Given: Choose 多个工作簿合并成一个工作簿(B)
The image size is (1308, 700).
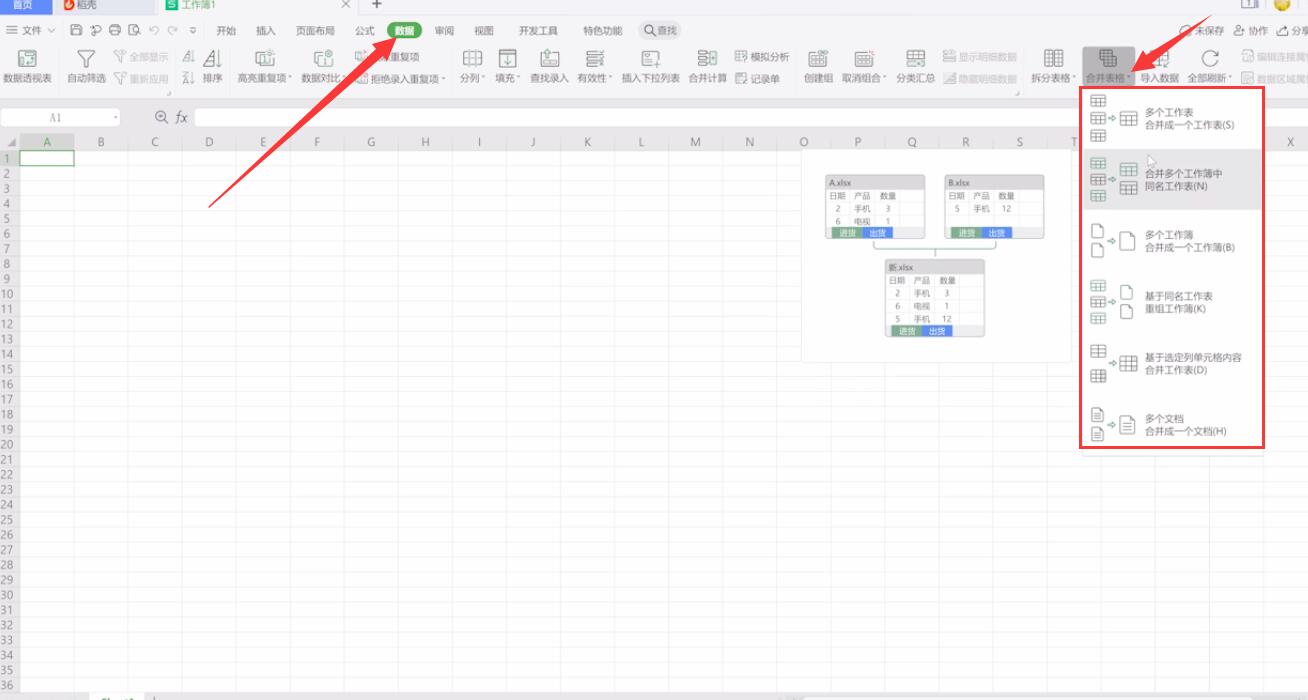Looking at the screenshot, I should pyautogui.click(x=1172, y=241).
